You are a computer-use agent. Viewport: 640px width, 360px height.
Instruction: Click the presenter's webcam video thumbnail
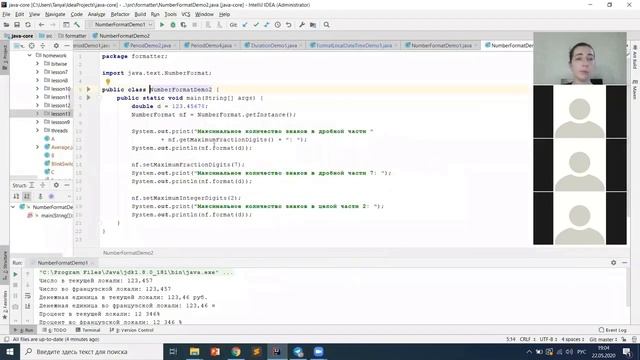point(580,58)
